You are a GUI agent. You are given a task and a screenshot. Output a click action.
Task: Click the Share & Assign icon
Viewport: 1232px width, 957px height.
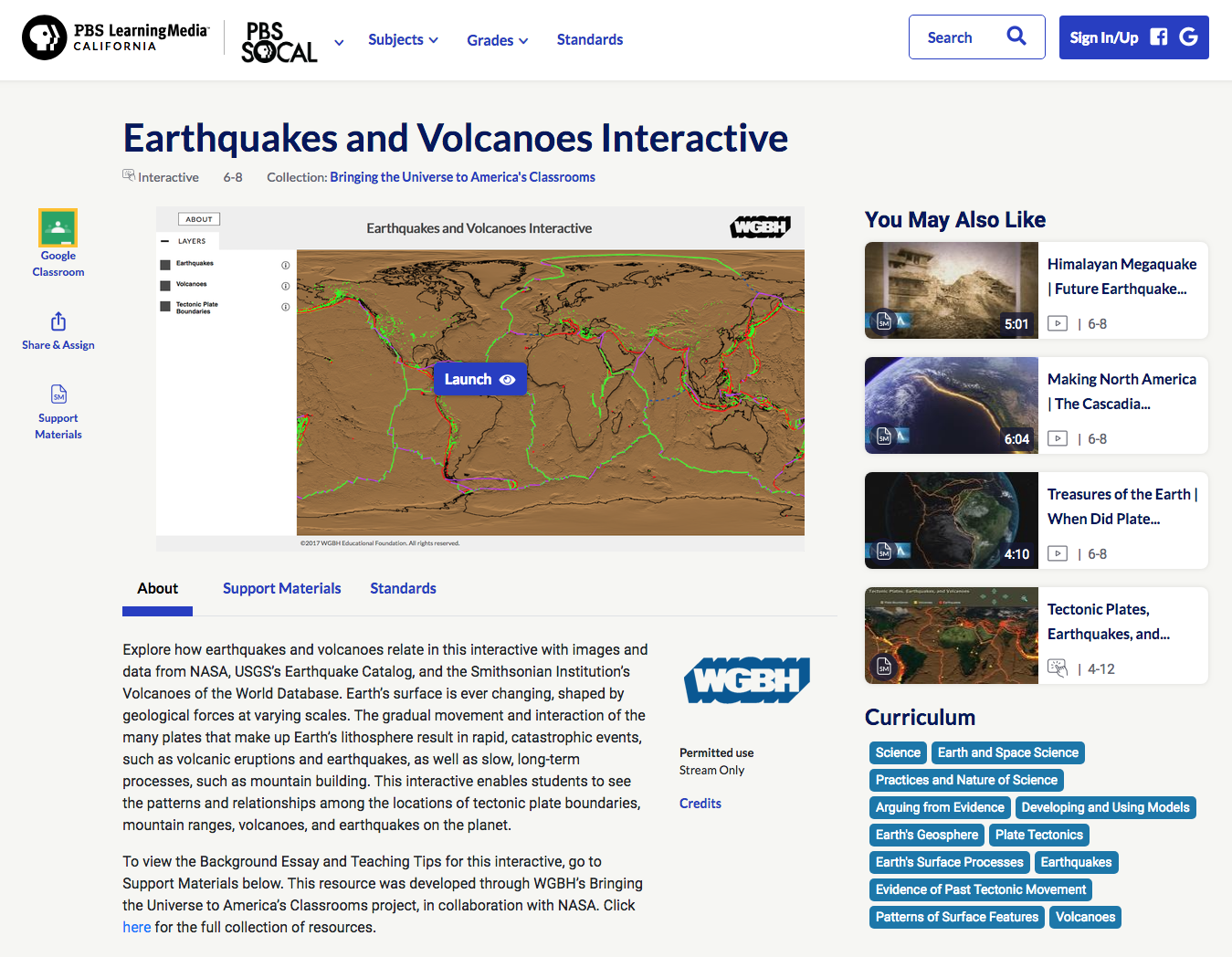pyautogui.click(x=58, y=321)
